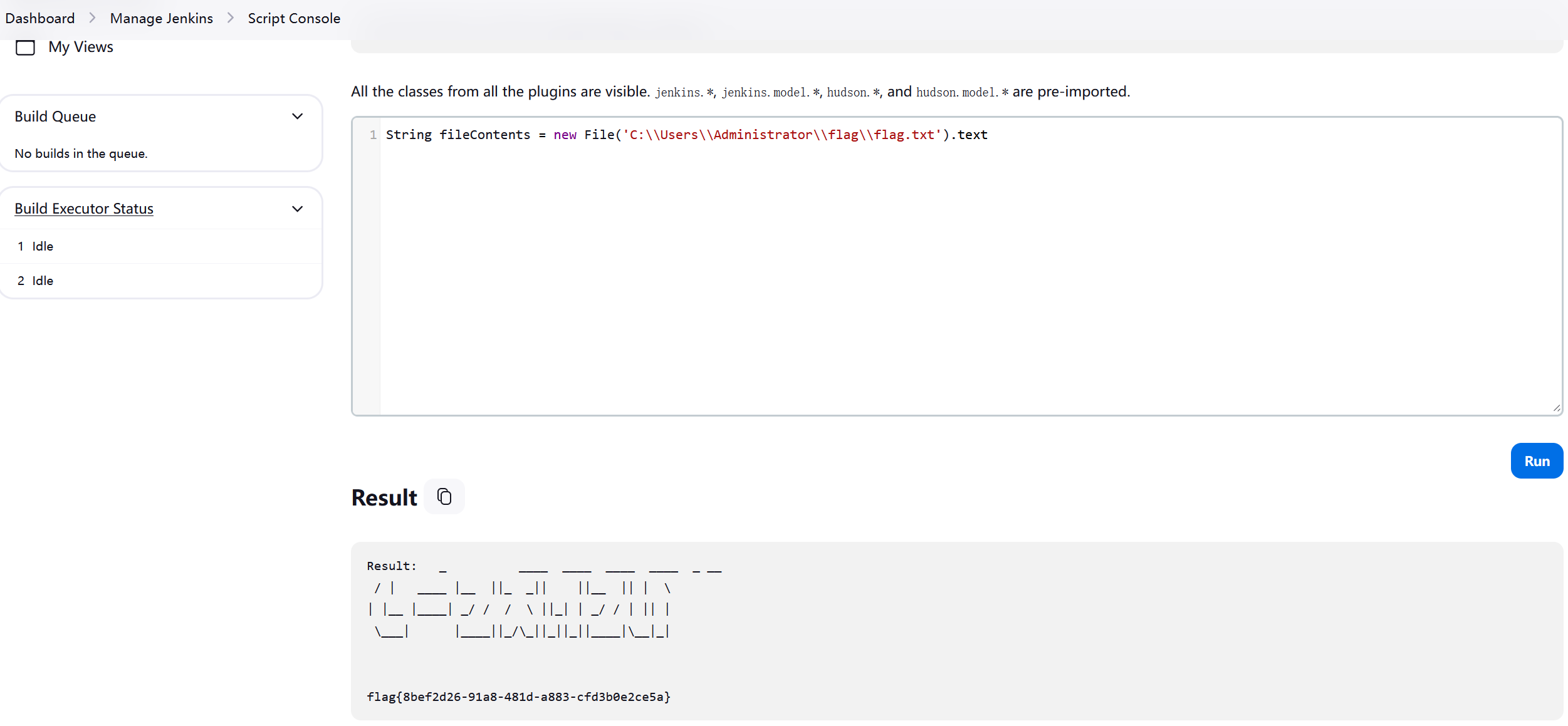
Task: Click the Result heading
Action: tap(384, 497)
